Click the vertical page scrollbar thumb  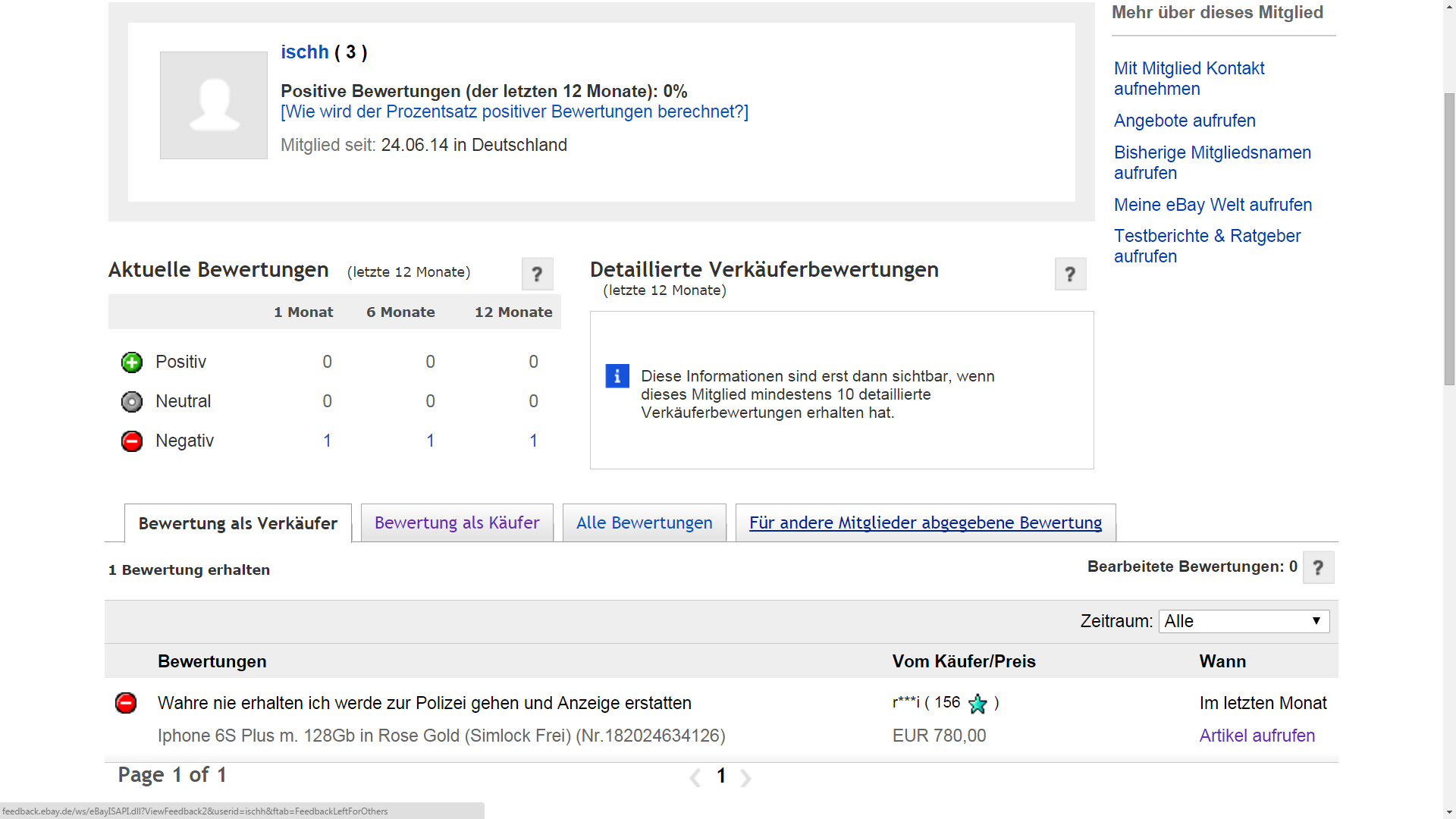pyautogui.click(x=1449, y=239)
